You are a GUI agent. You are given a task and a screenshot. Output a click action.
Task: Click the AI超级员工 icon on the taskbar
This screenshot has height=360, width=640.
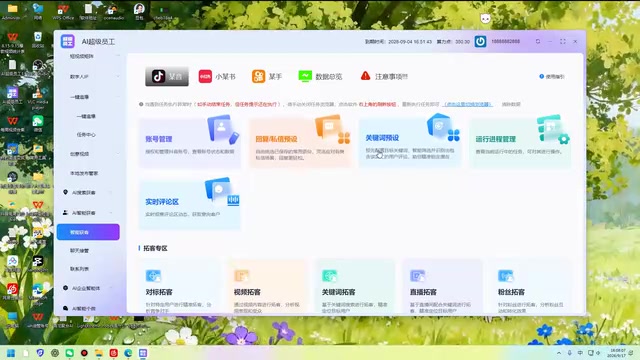coord(143,353)
